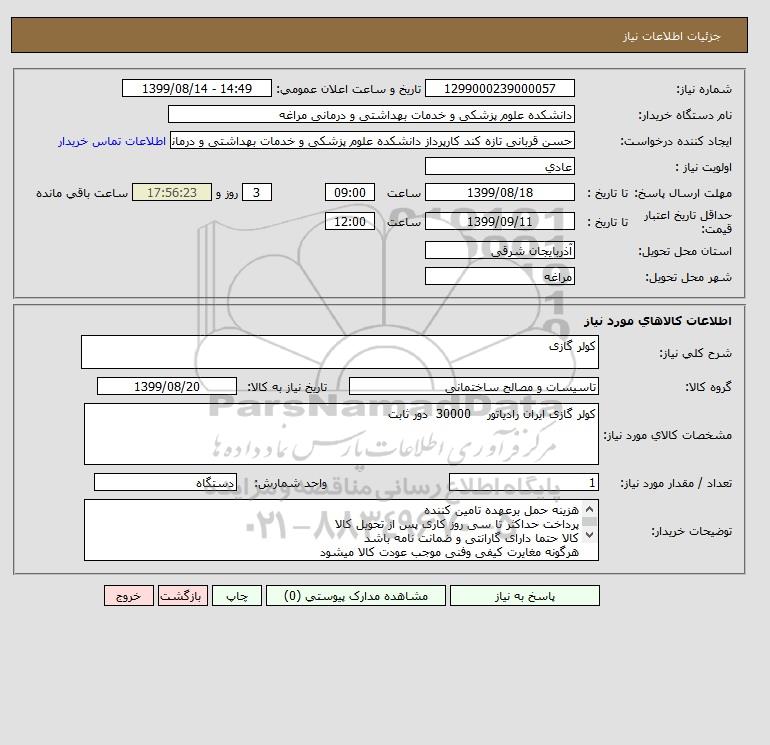Select goods group field تاسیسات و مصالح ساختمانی
This screenshot has width=770, height=745.
[x=473, y=386]
